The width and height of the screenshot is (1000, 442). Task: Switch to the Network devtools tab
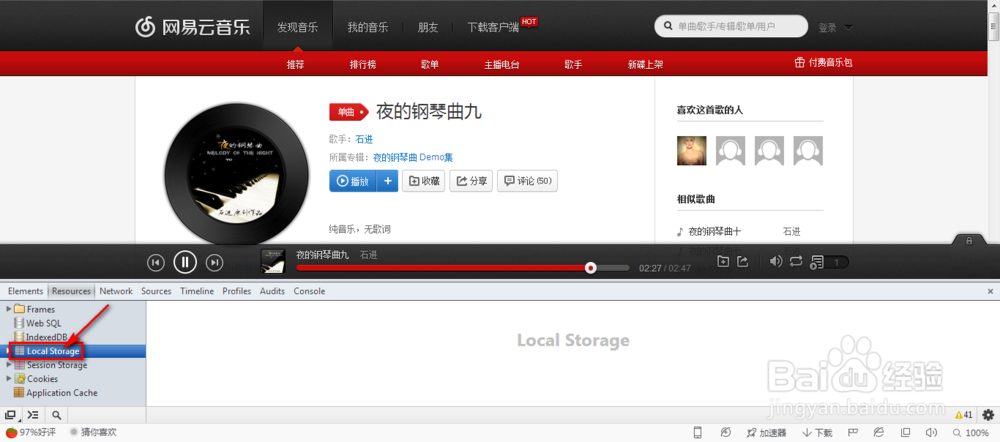click(116, 291)
